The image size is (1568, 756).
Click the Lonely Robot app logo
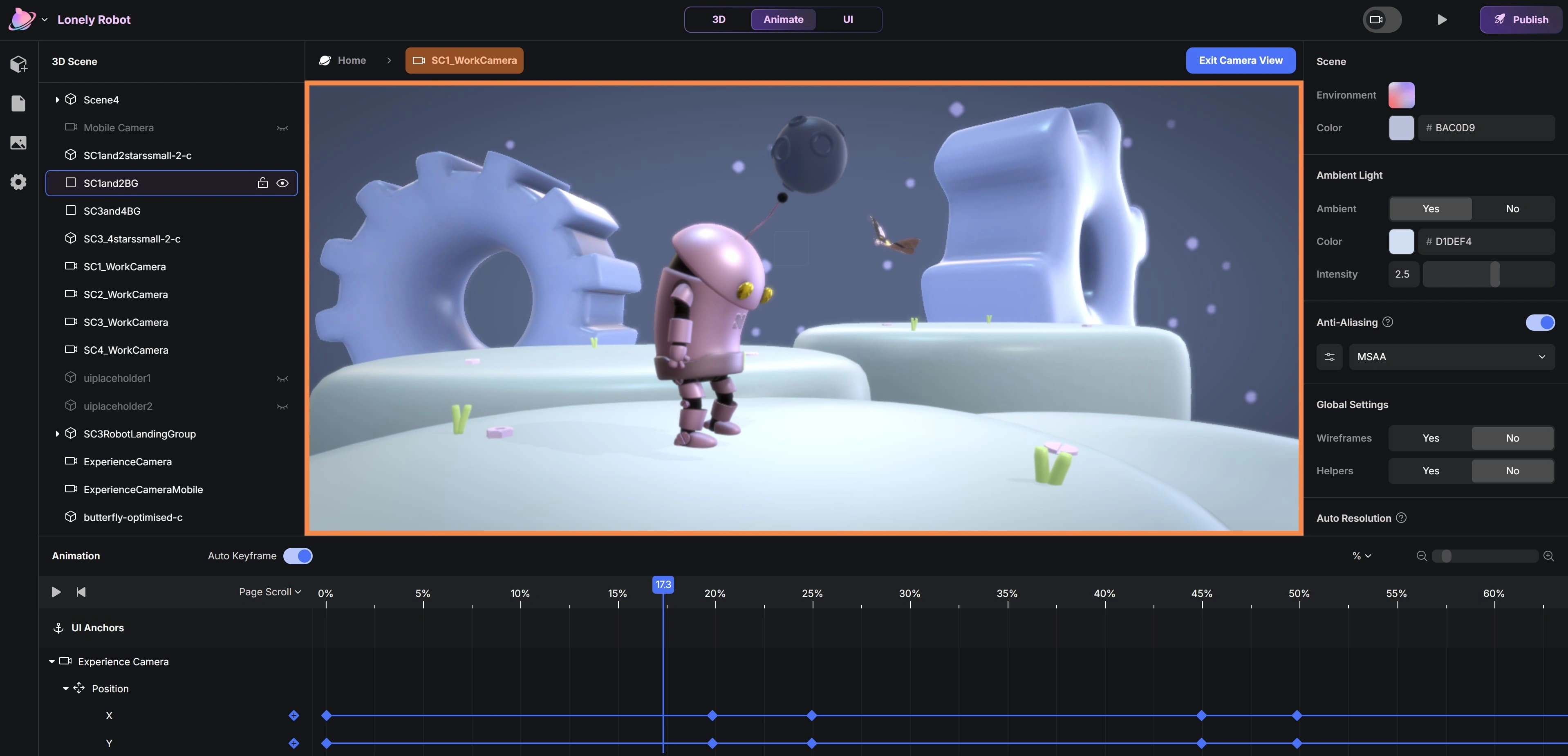tap(22, 20)
